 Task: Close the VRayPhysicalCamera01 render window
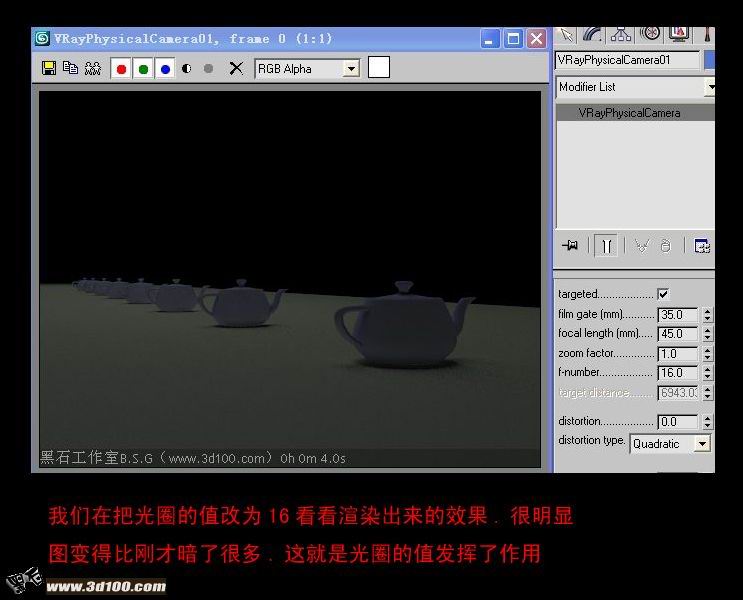536,39
